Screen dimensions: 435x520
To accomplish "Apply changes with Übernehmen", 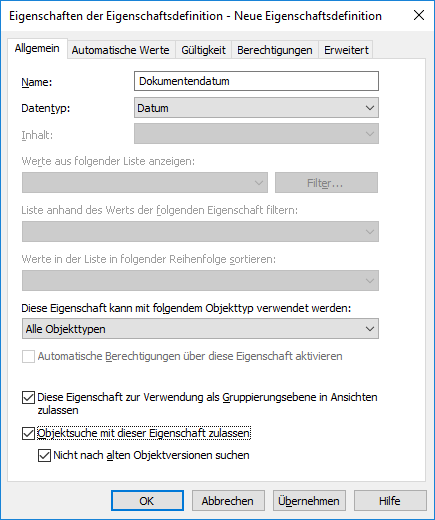I will pyautogui.click(x=309, y=501).
